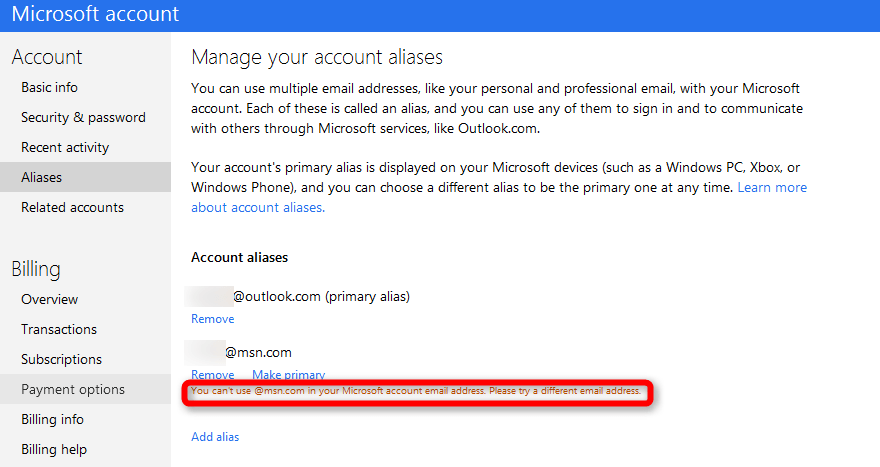Click the msn.com error message text
Viewport: 880px width, 467px height.
click(416, 391)
